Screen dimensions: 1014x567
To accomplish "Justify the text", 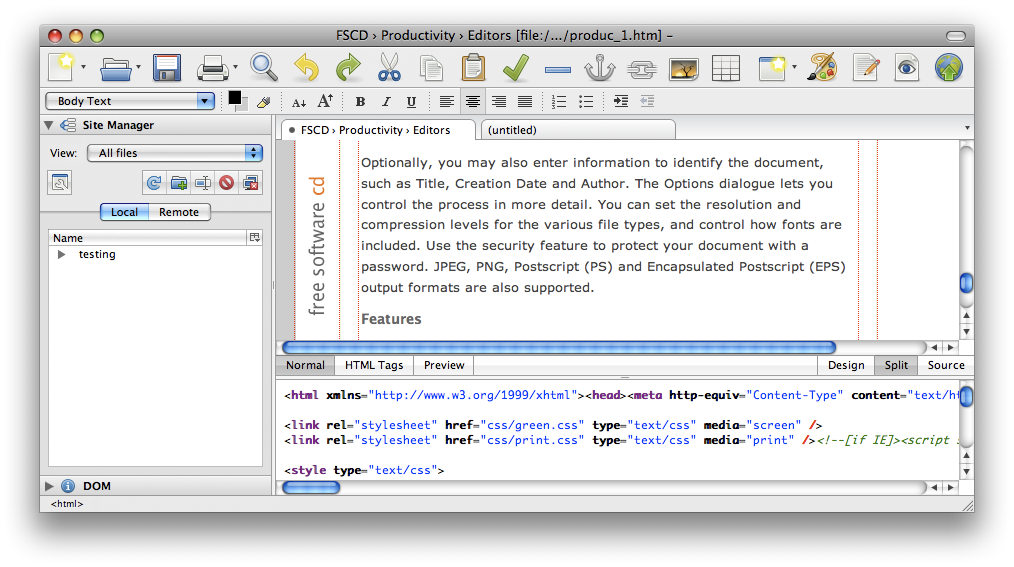I will click(x=524, y=102).
